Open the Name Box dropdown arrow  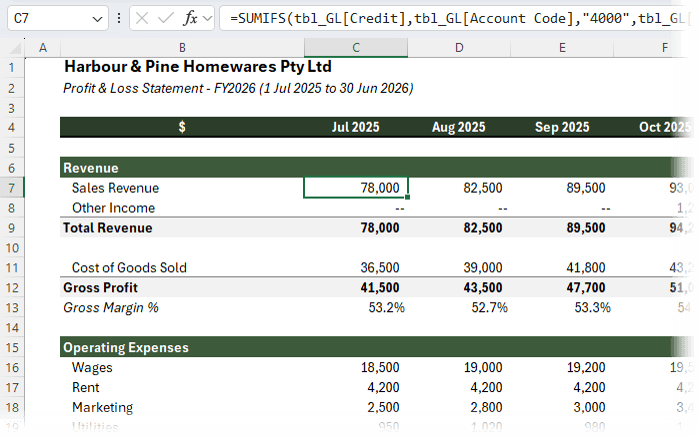(97, 19)
